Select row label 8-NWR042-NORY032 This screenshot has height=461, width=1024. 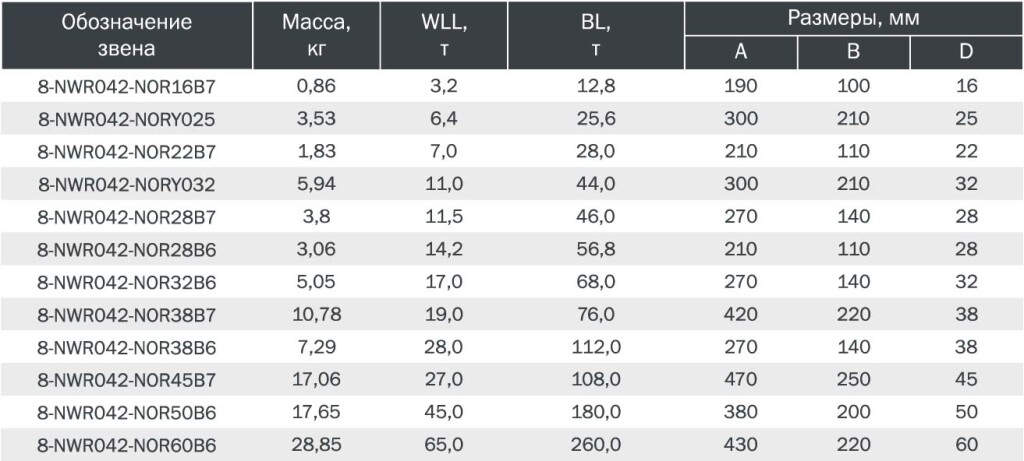[127, 185]
